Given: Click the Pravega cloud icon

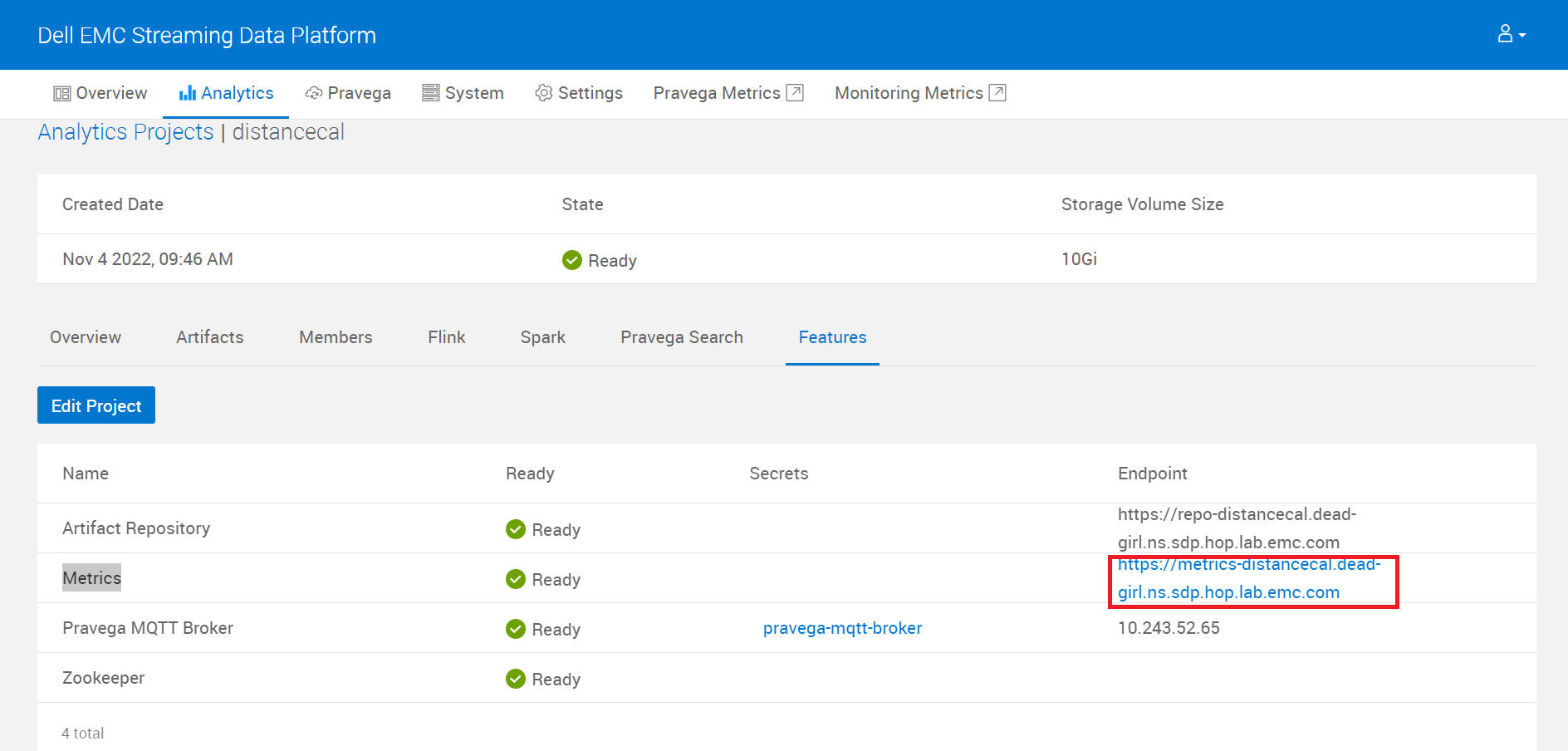Looking at the screenshot, I should pyautogui.click(x=314, y=93).
